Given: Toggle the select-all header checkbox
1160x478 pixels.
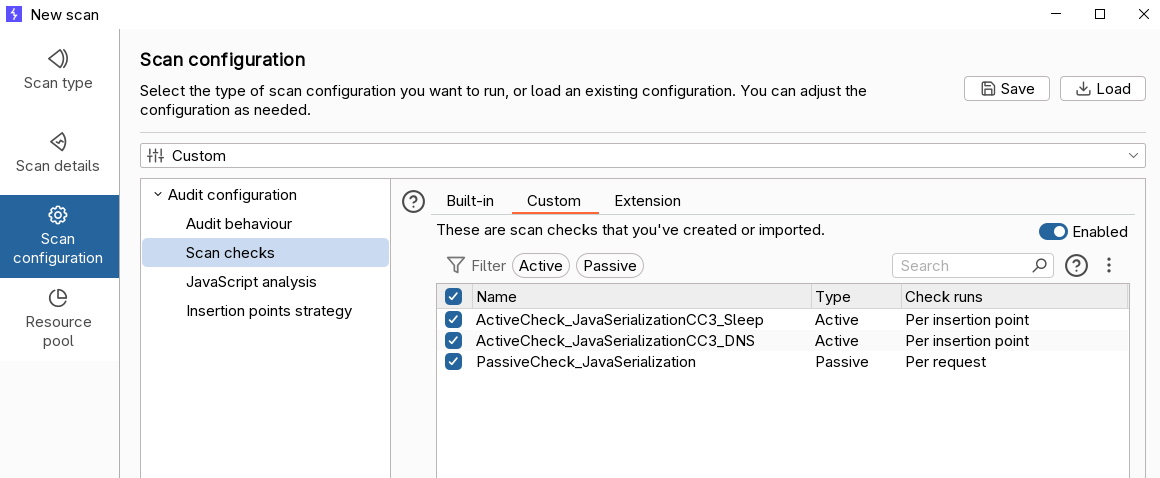Looking at the screenshot, I should [454, 297].
